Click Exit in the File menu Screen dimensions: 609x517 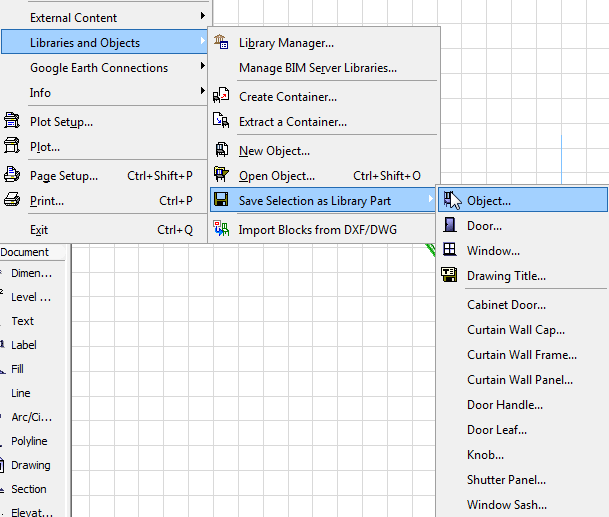click(39, 230)
